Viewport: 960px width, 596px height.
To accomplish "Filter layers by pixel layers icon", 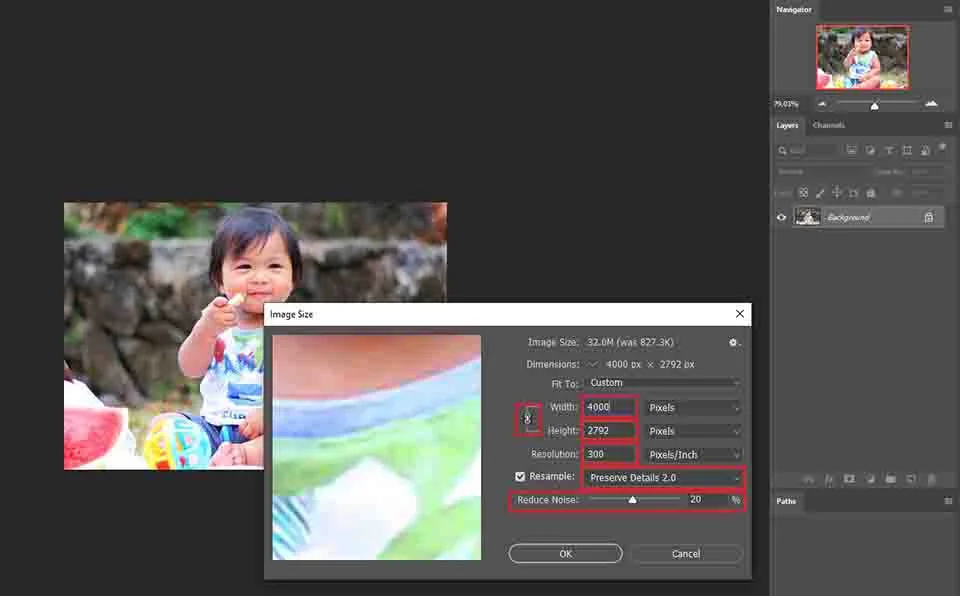I will [852, 150].
